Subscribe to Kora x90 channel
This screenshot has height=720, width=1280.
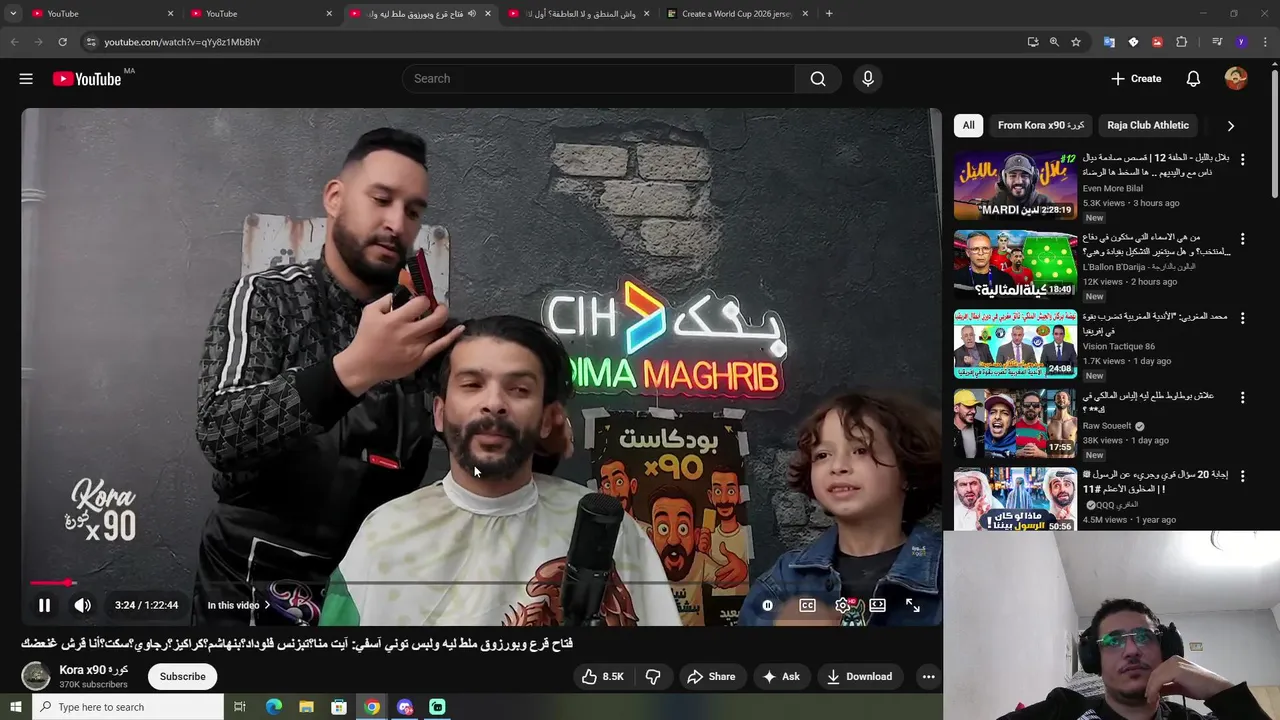[183, 677]
